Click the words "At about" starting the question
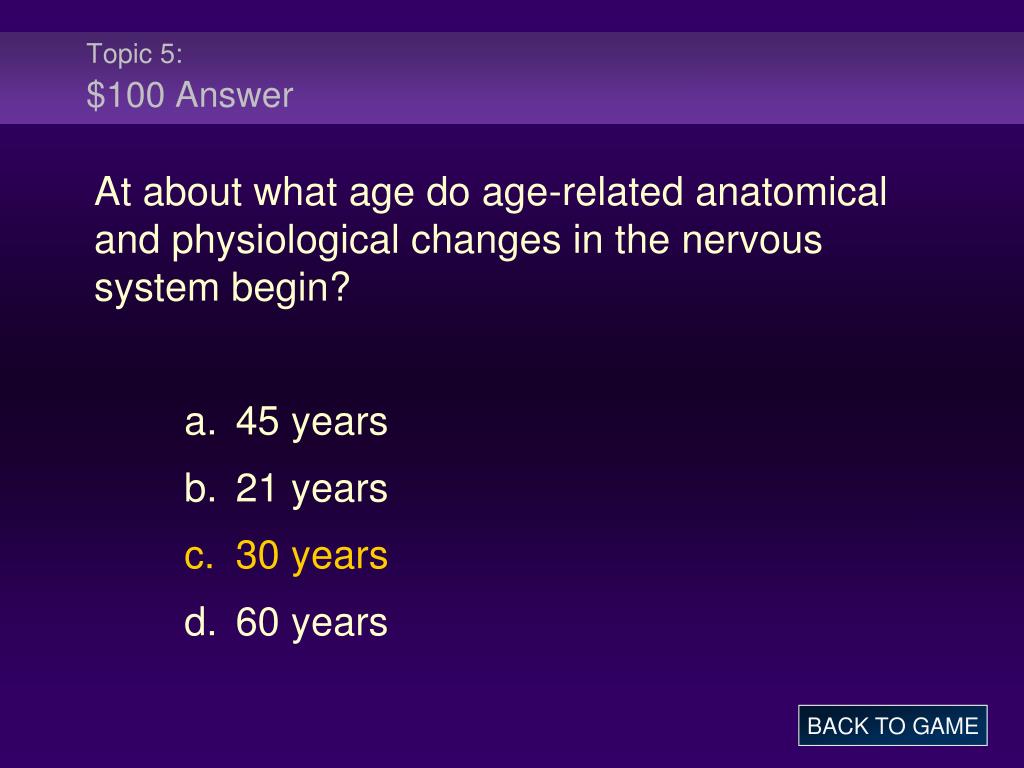 168,192
